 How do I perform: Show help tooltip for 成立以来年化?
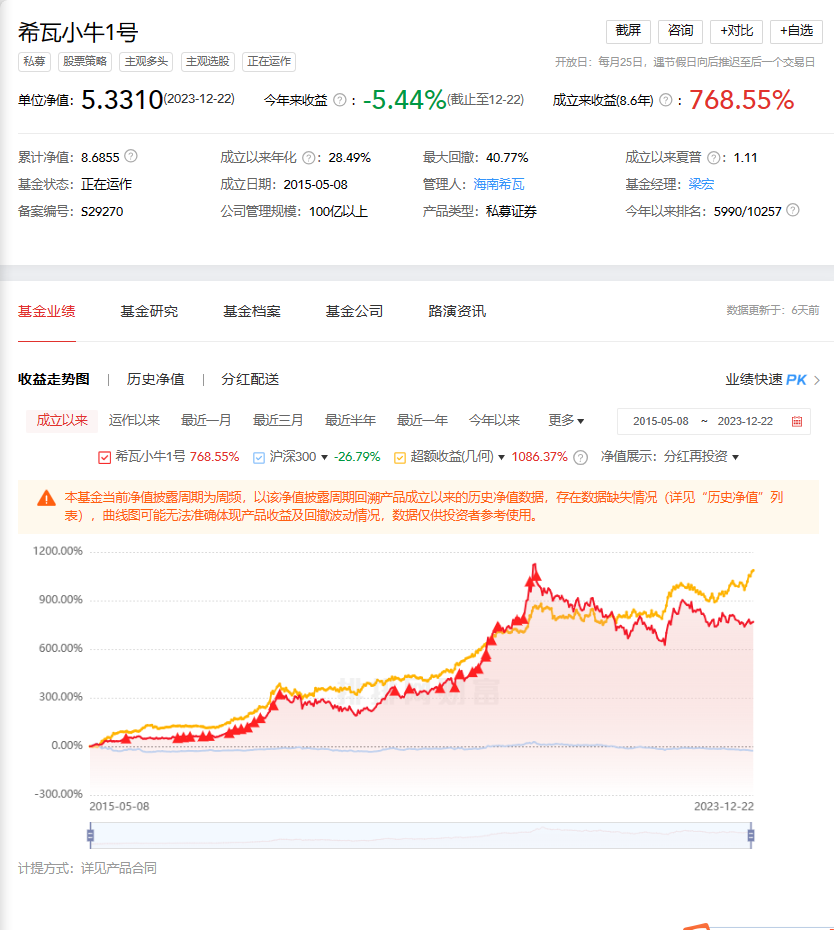coord(308,158)
